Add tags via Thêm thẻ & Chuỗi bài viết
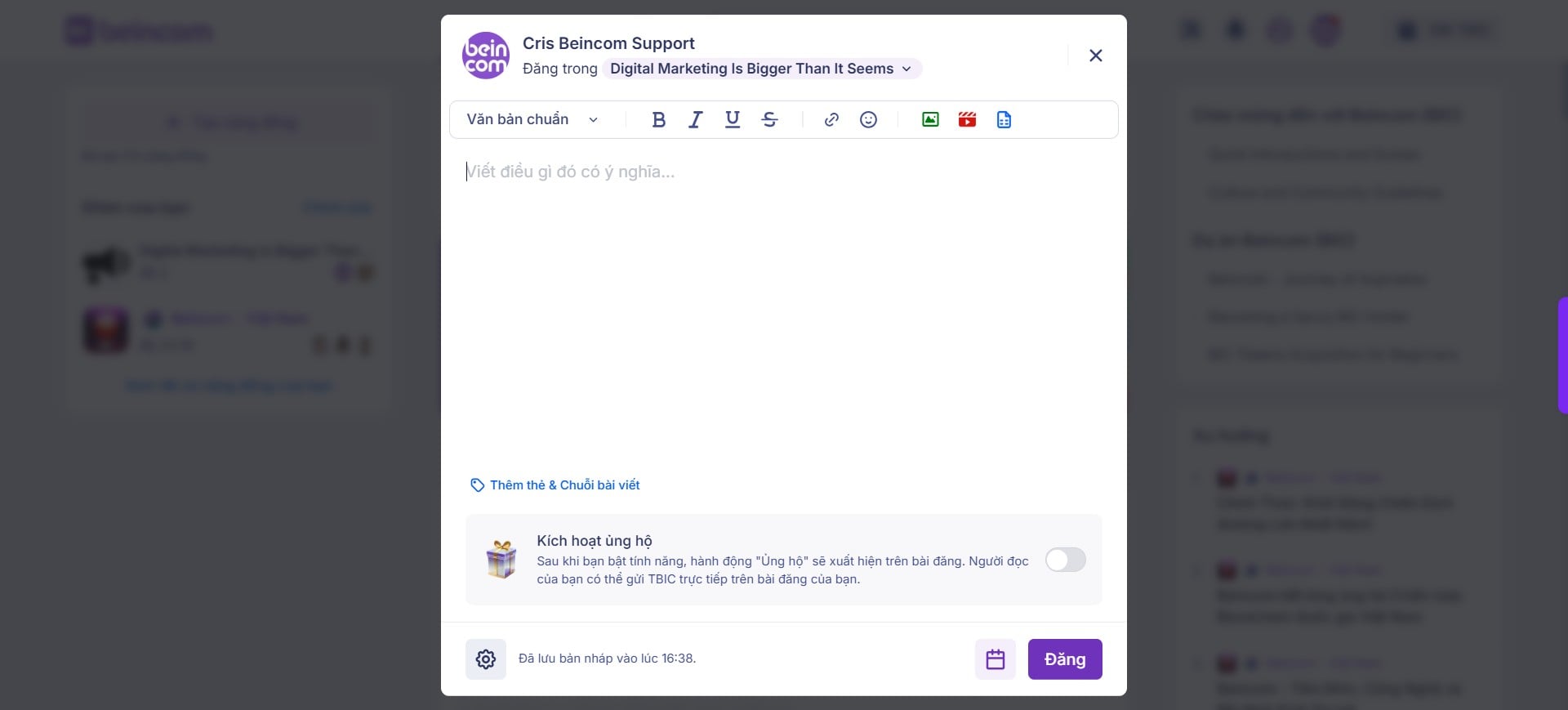 pyautogui.click(x=555, y=485)
